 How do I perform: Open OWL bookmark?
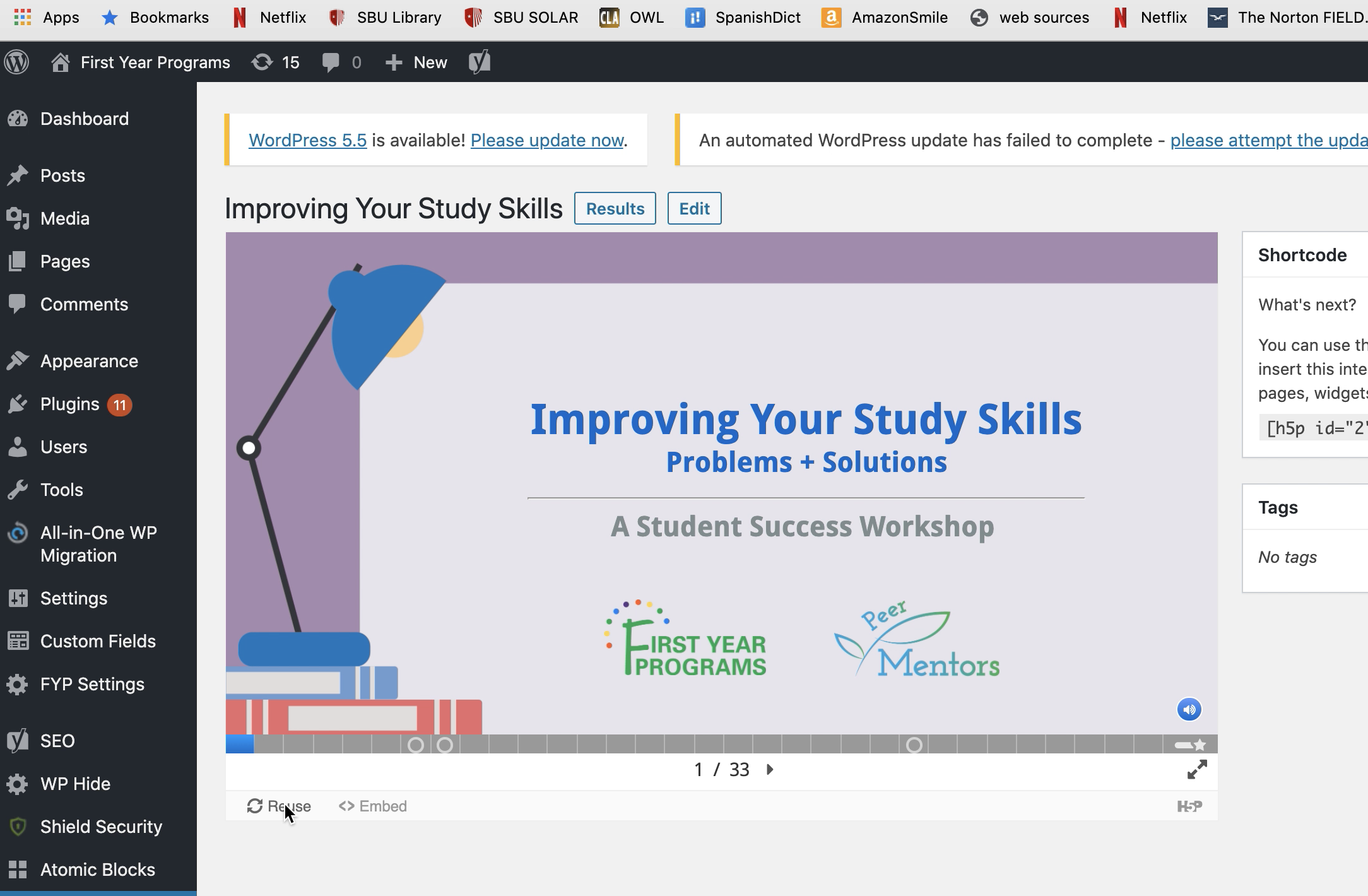pyautogui.click(x=632, y=17)
